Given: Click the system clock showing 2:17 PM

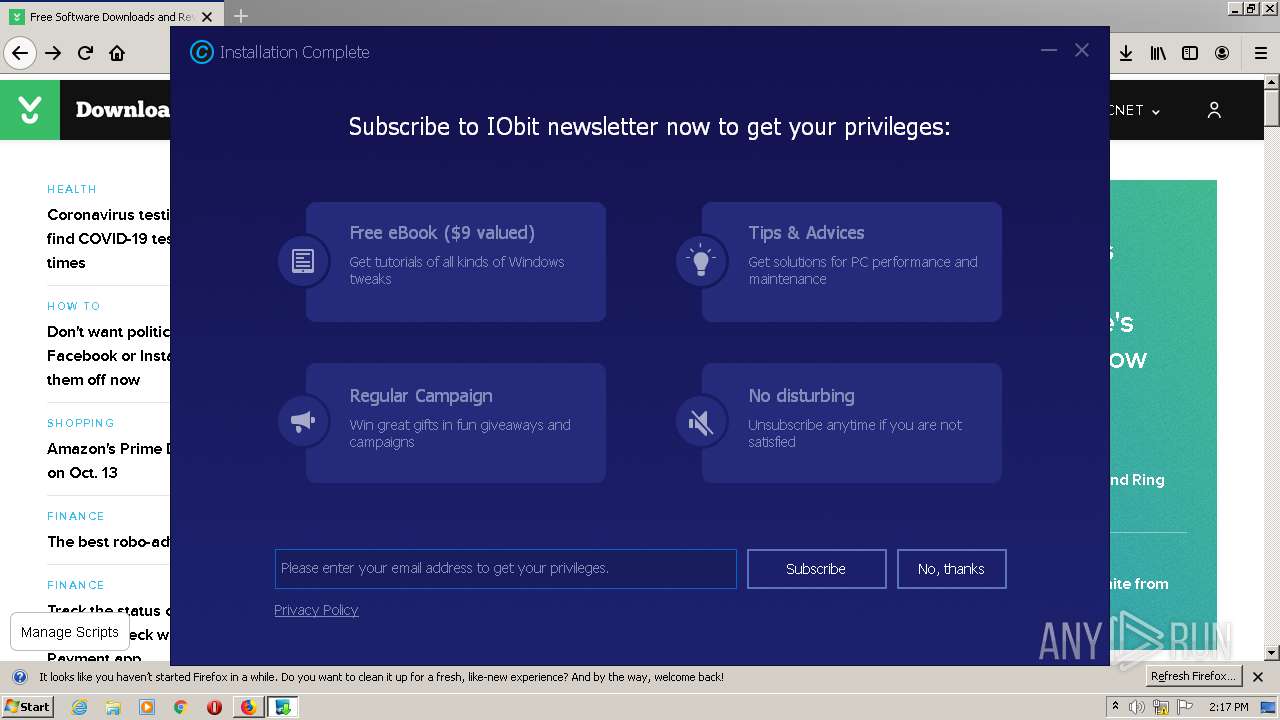Looking at the screenshot, I should (x=1229, y=707).
